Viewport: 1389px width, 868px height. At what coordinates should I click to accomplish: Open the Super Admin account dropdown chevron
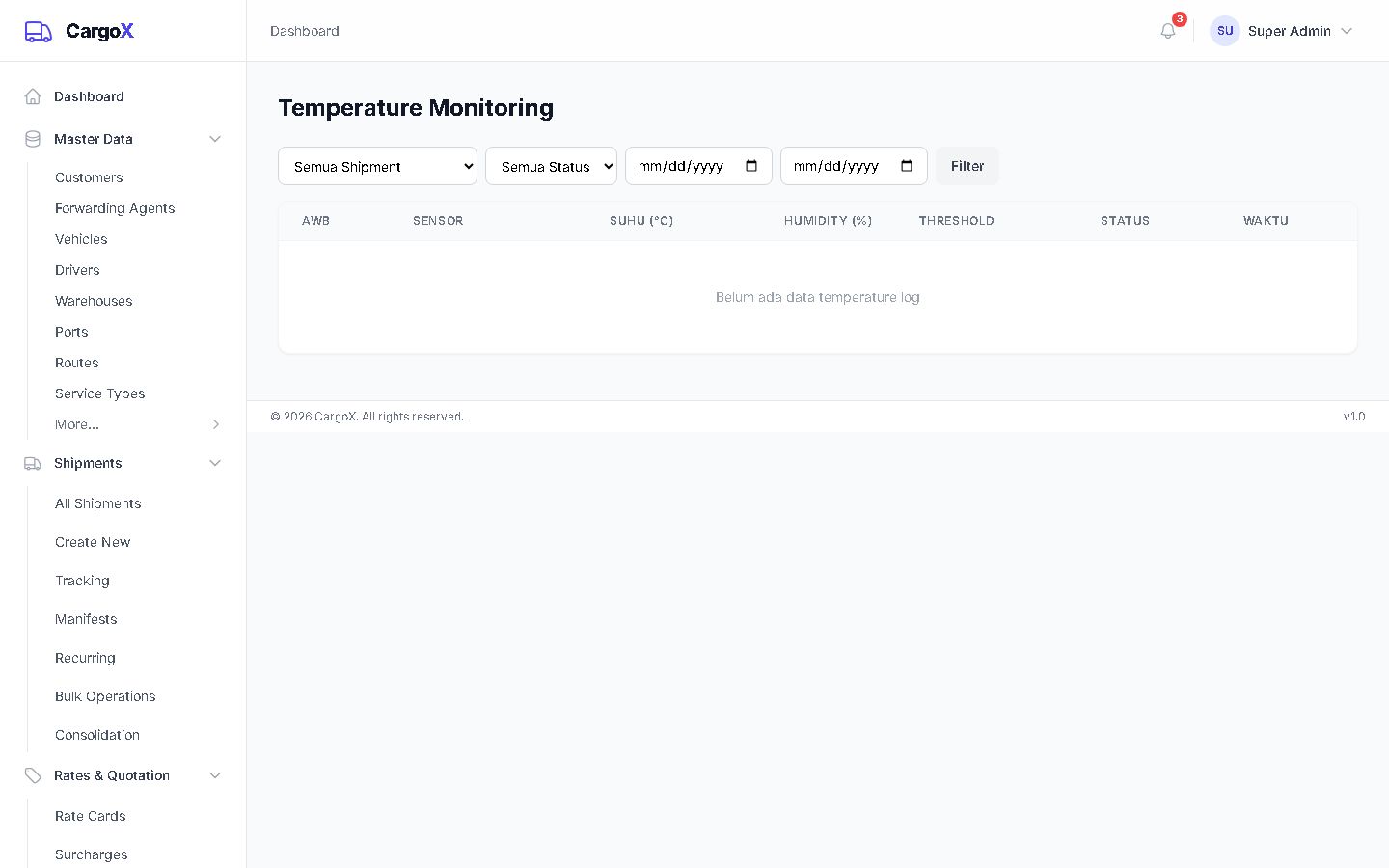click(x=1347, y=31)
